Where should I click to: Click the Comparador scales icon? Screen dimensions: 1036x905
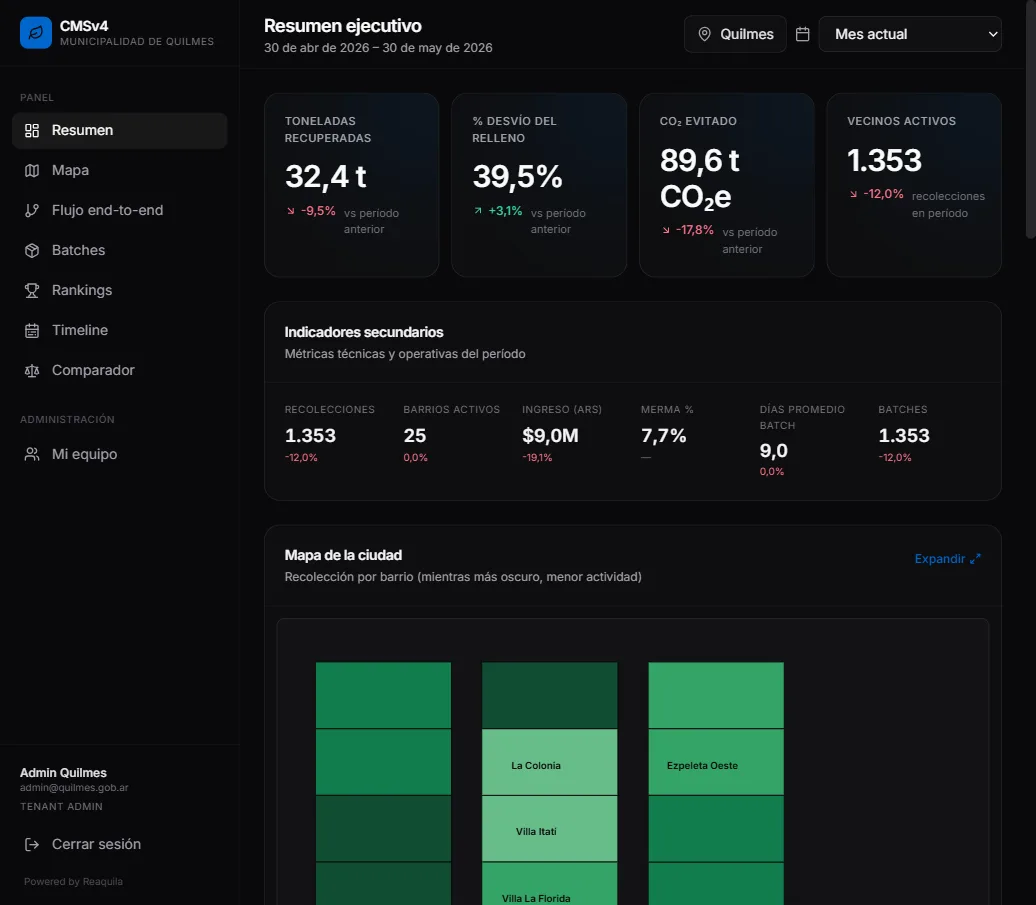(x=32, y=371)
